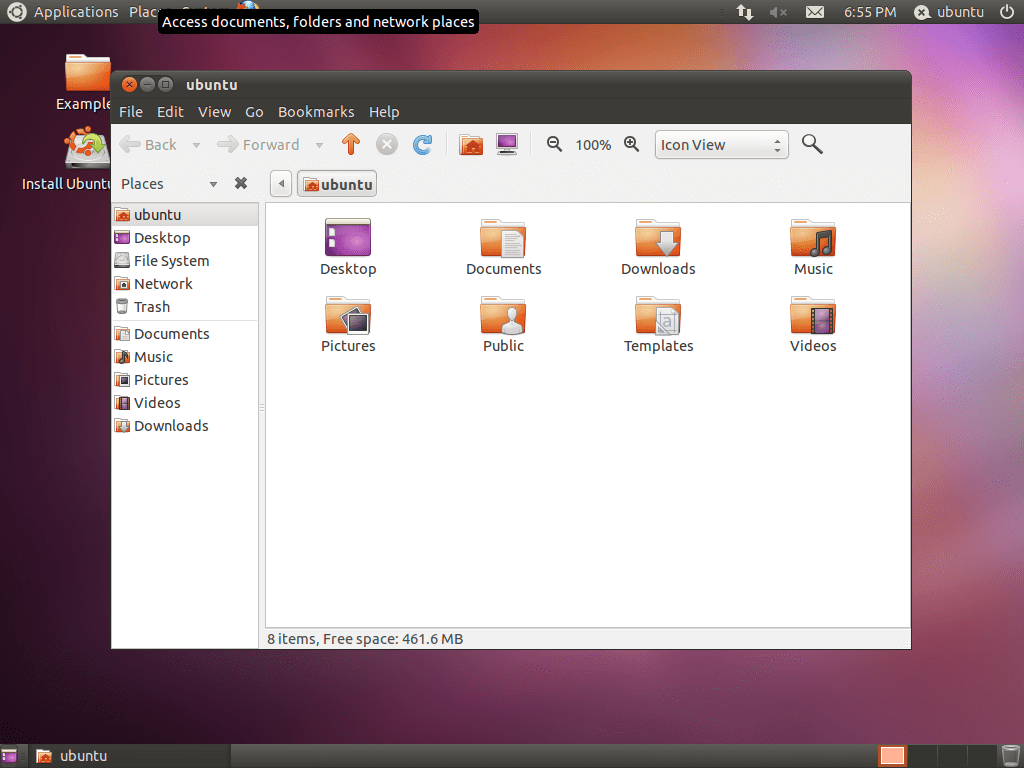Viewport: 1024px width, 768px height.
Task: Click the 100% zoom level label
Action: 593,145
